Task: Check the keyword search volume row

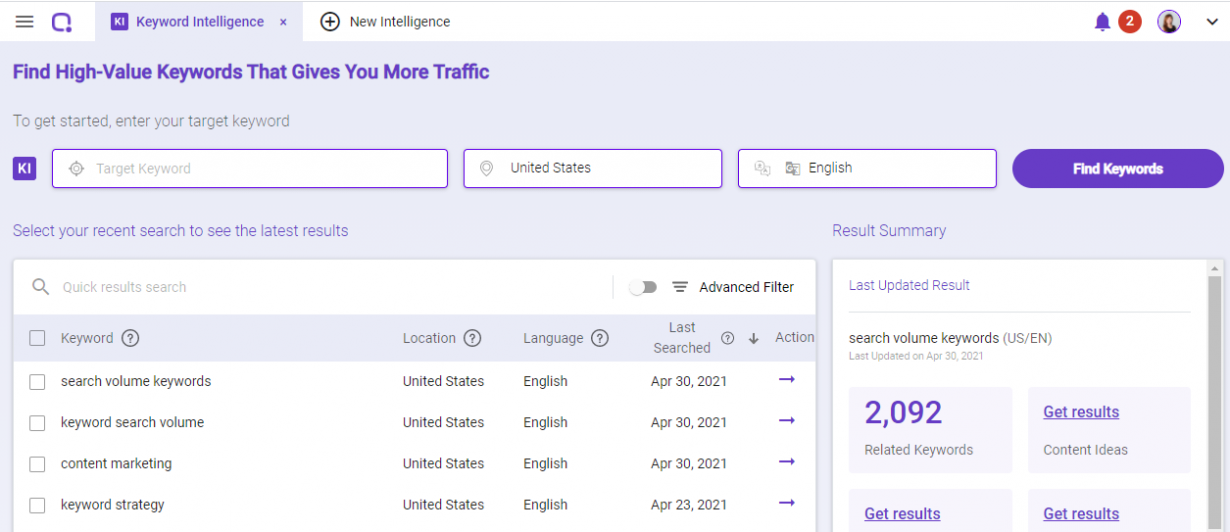Action: point(37,423)
